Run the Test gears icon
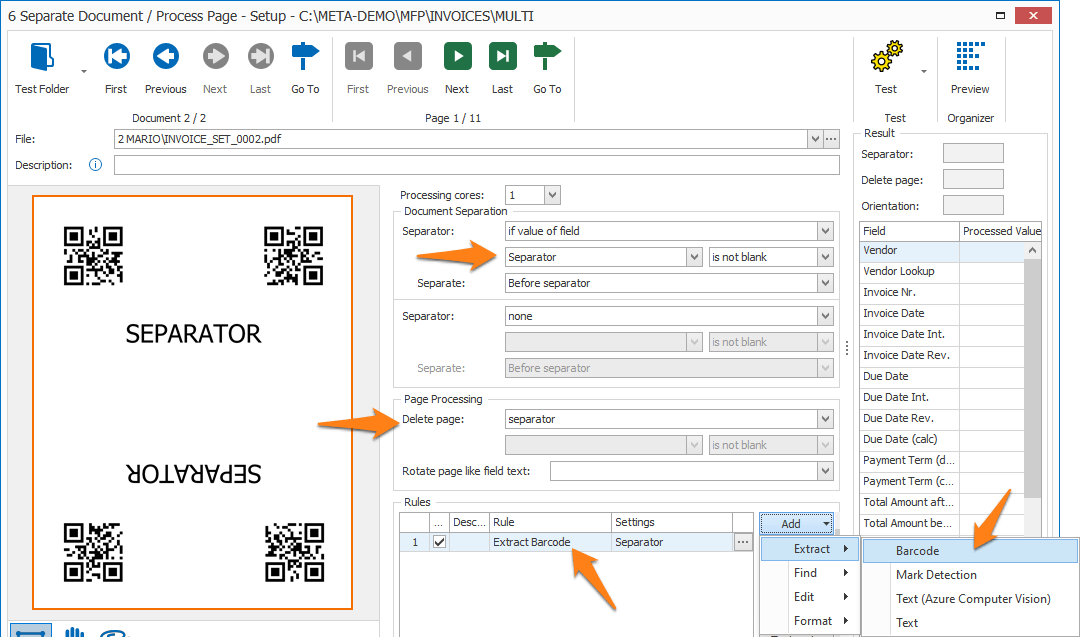This screenshot has height=637, width=1080. click(886, 56)
